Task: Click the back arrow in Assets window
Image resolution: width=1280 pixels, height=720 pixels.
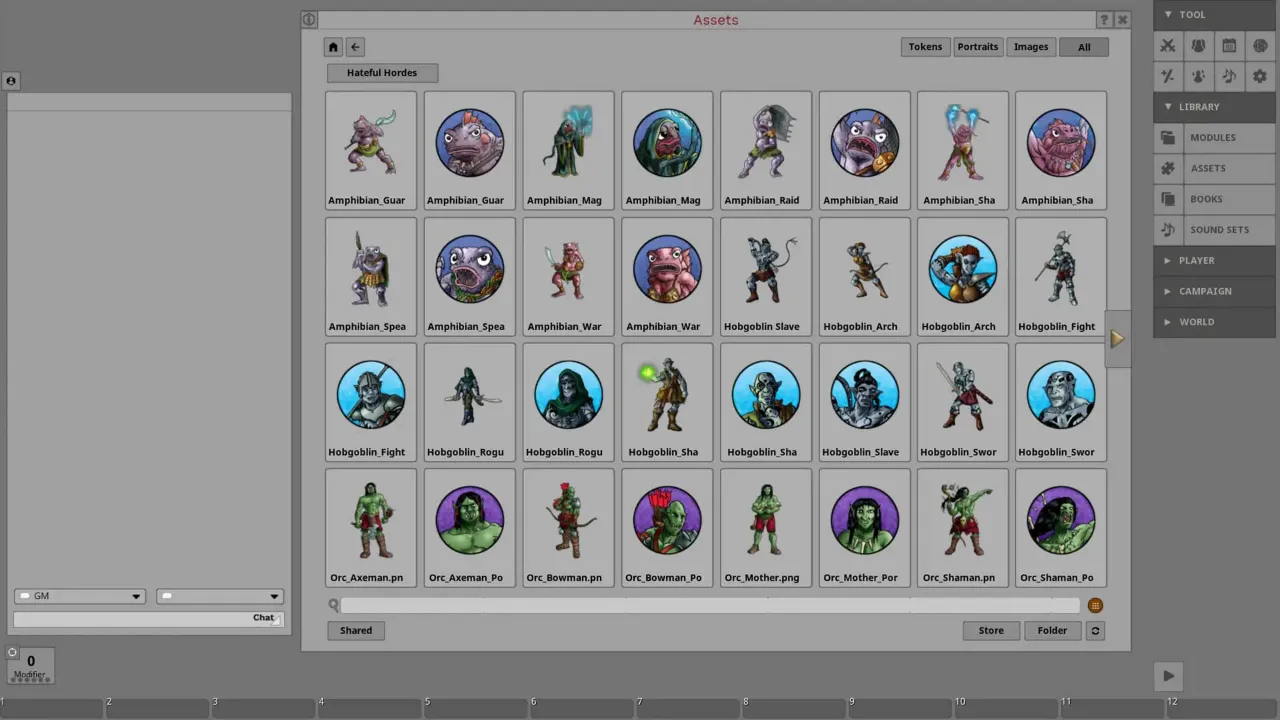Action: (x=355, y=47)
